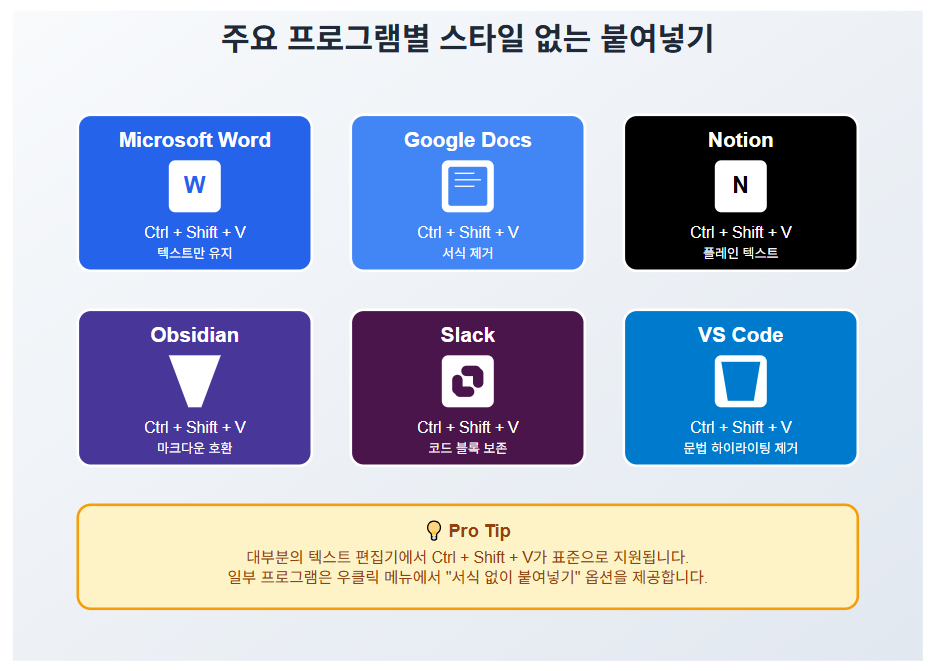Select the VS Code card title
The height and width of the screenshot is (671, 939).
(x=741, y=335)
